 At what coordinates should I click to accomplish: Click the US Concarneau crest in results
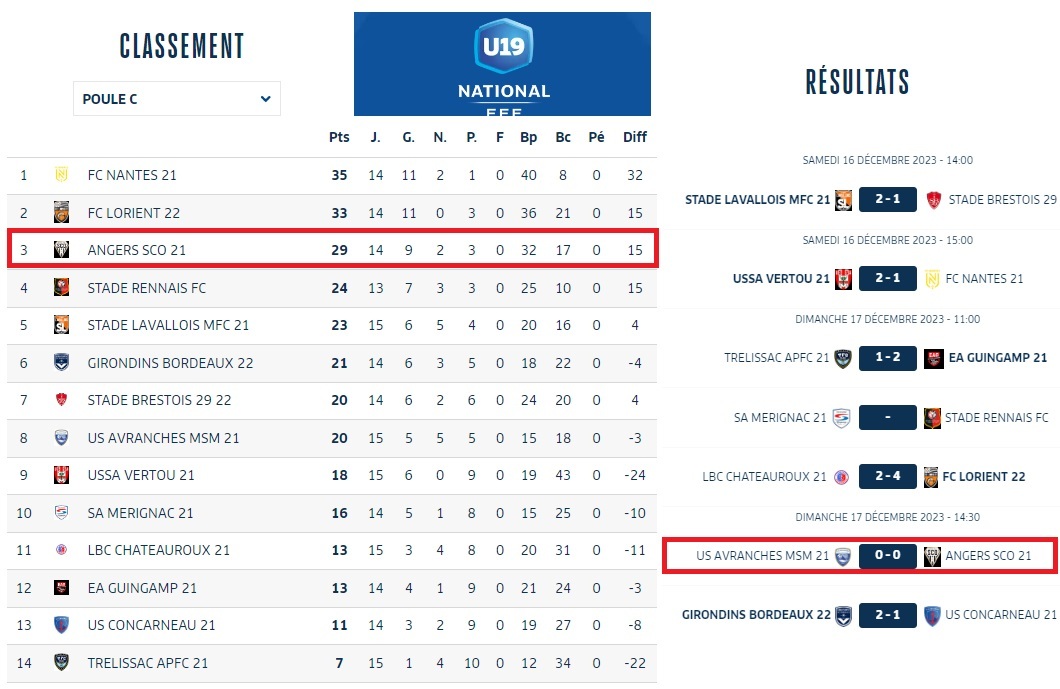click(x=932, y=615)
